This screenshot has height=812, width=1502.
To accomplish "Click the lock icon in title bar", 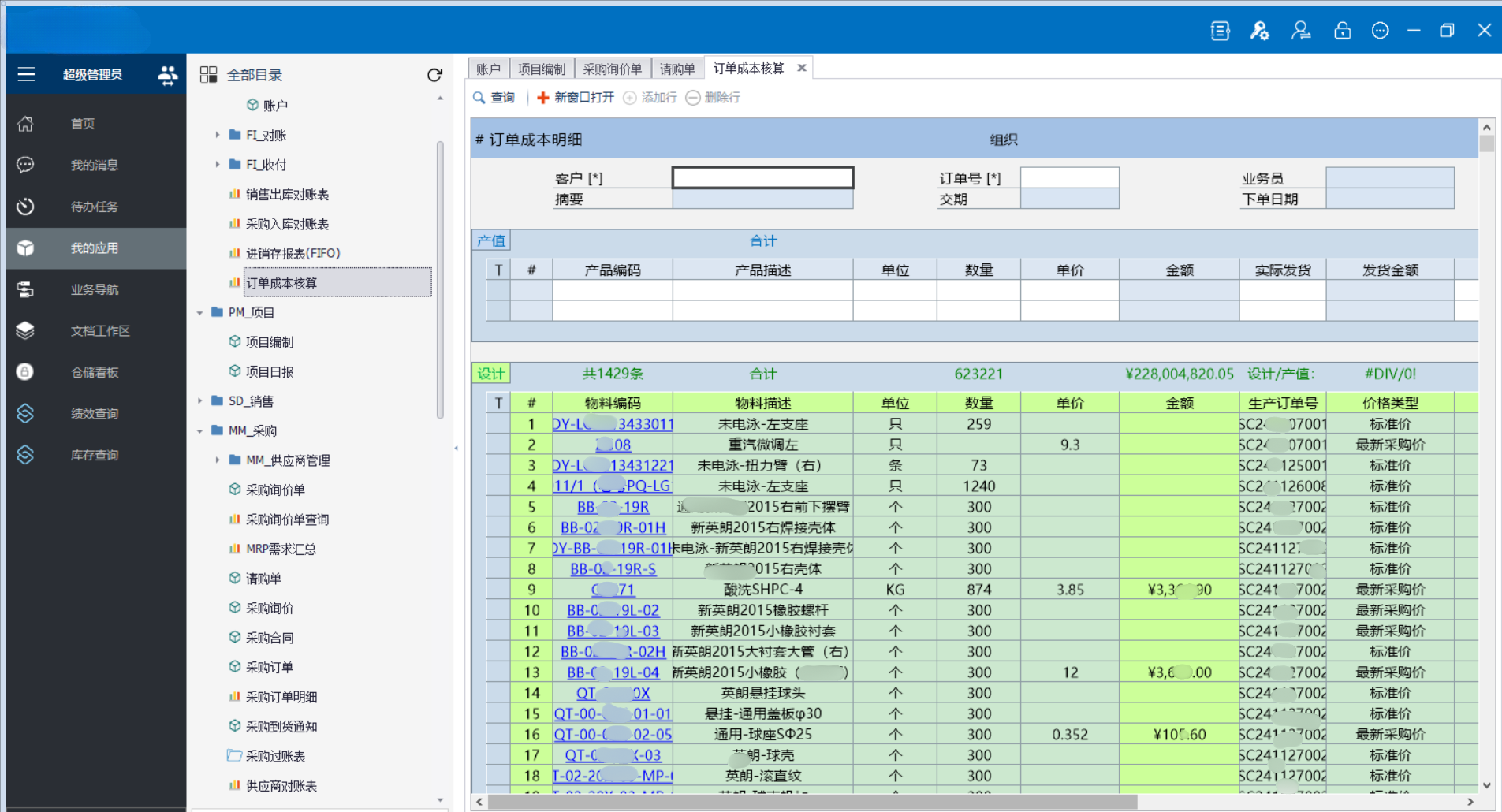I will coord(1342,31).
